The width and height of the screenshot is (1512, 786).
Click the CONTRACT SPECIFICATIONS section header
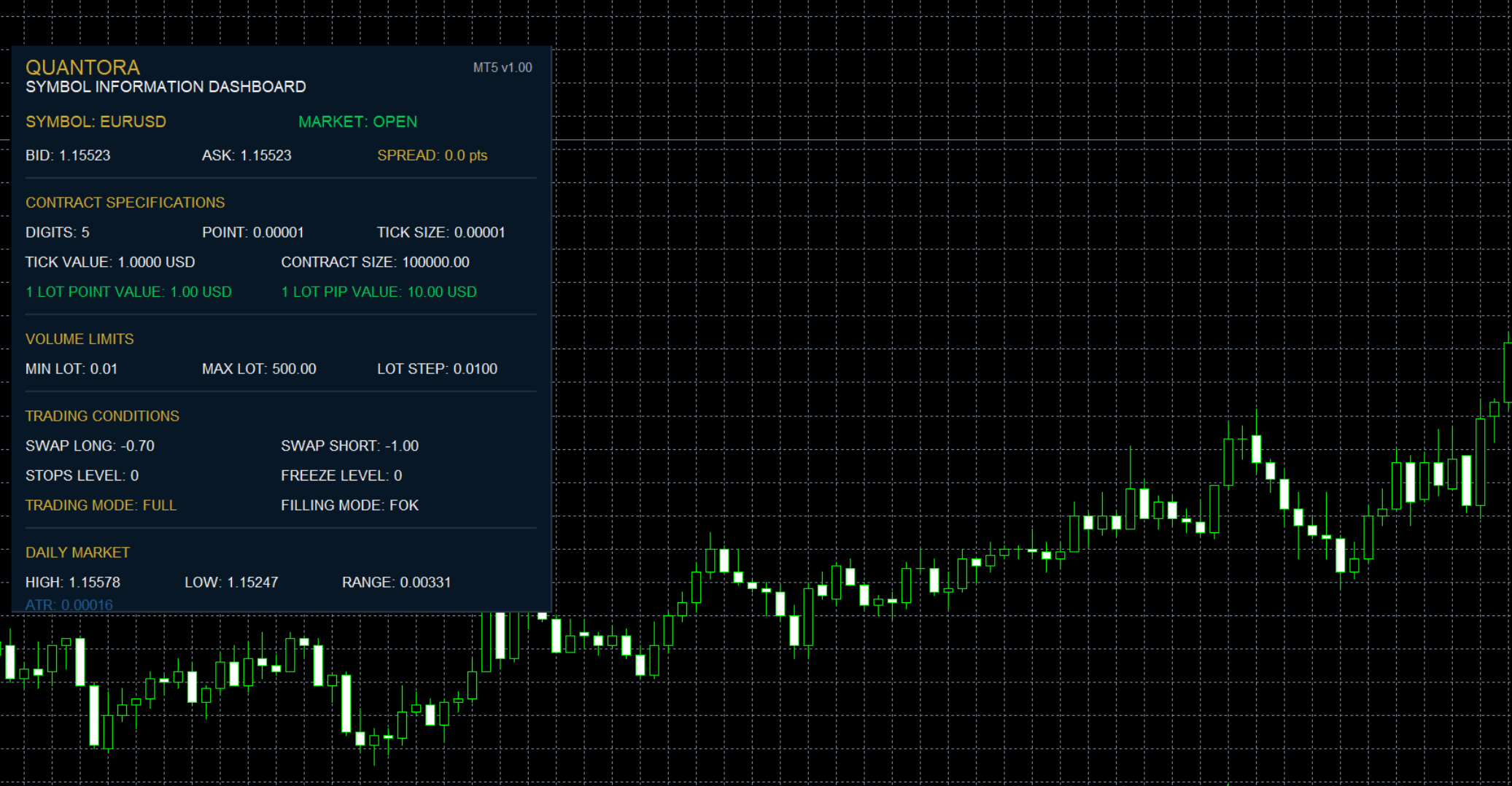tap(125, 203)
